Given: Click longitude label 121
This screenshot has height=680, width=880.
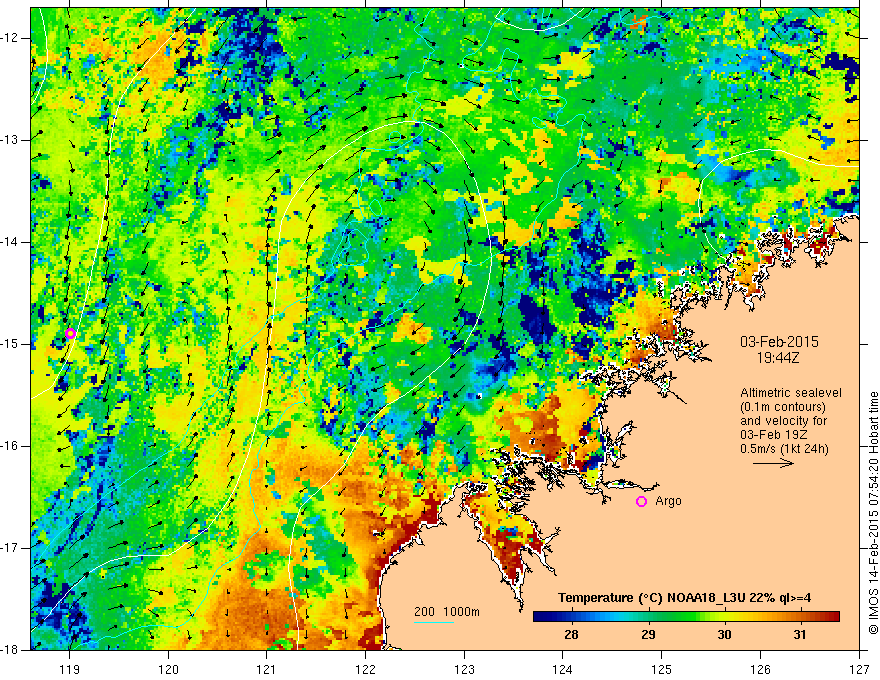Looking at the screenshot, I should tap(267, 669).
